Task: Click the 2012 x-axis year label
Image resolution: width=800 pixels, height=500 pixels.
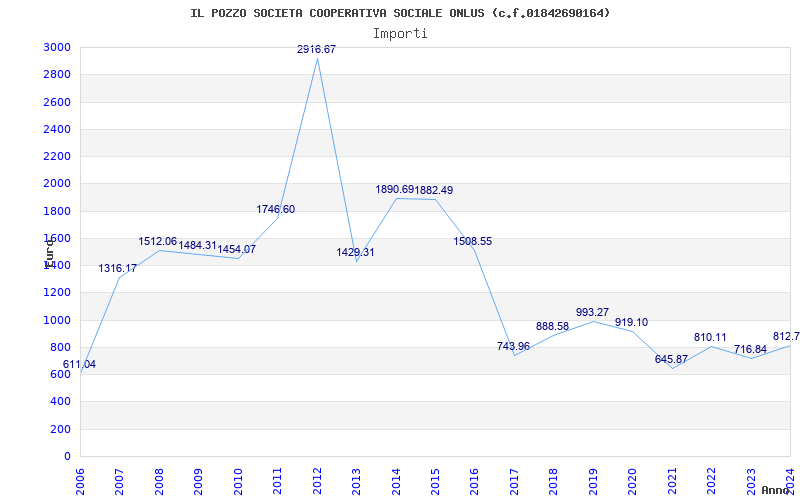Action: tap(317, 482)
